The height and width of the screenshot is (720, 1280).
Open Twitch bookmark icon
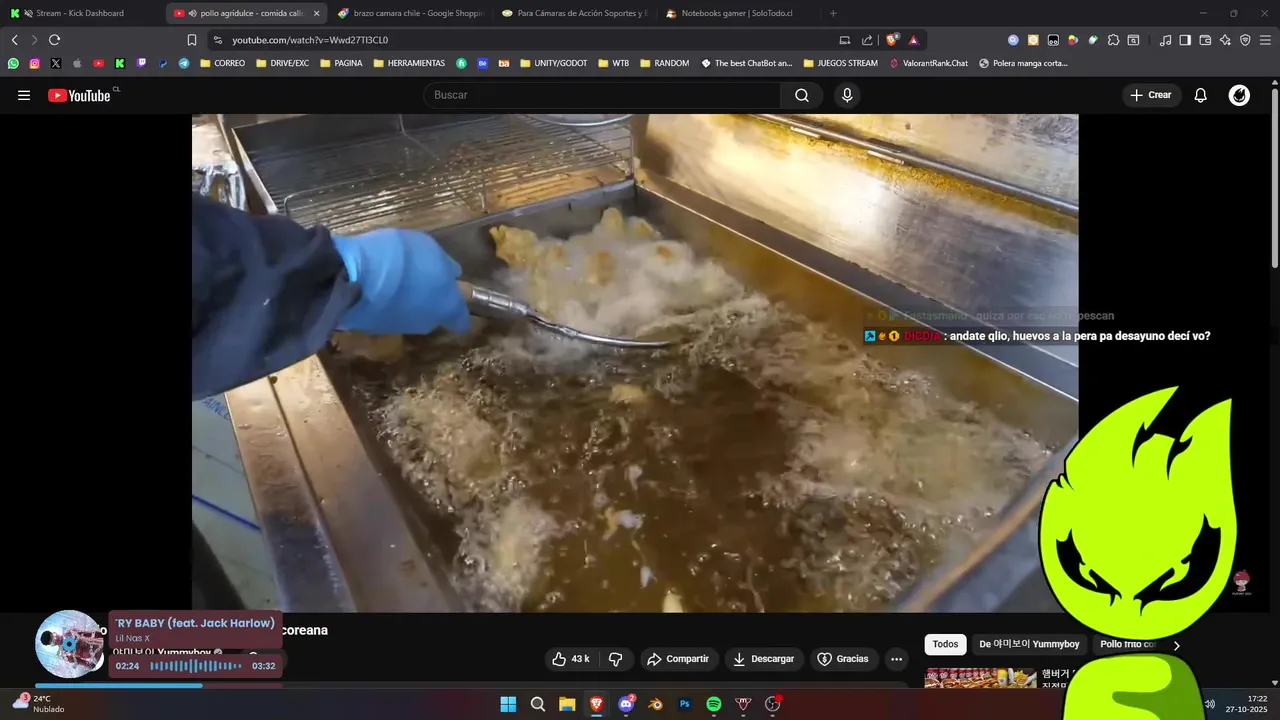(x=141, y=63)
